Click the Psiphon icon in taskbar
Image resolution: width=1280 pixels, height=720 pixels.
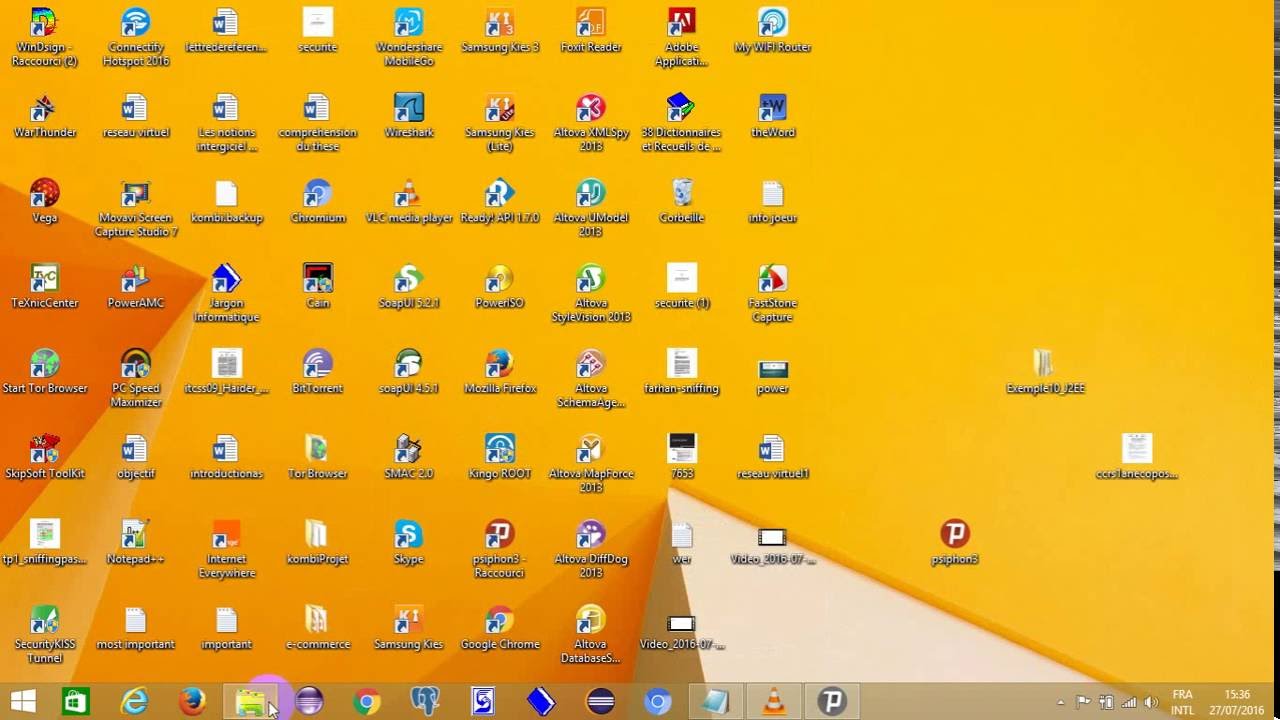pos(832,702)
